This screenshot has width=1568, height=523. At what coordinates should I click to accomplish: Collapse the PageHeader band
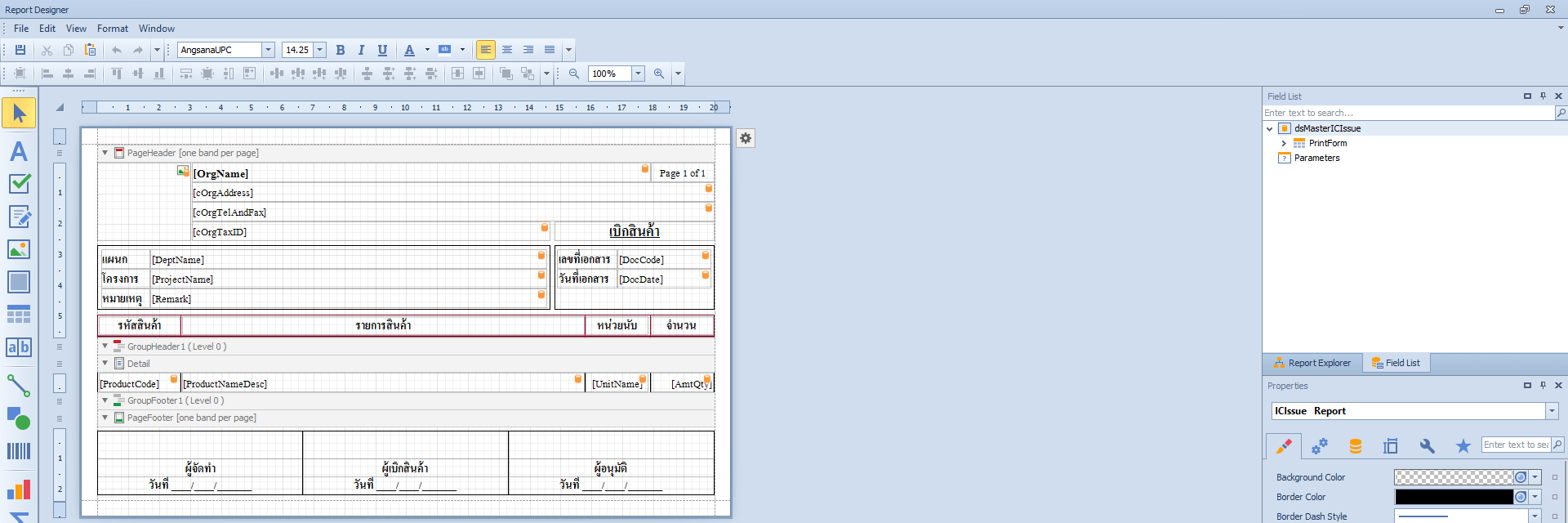(105, 153)
